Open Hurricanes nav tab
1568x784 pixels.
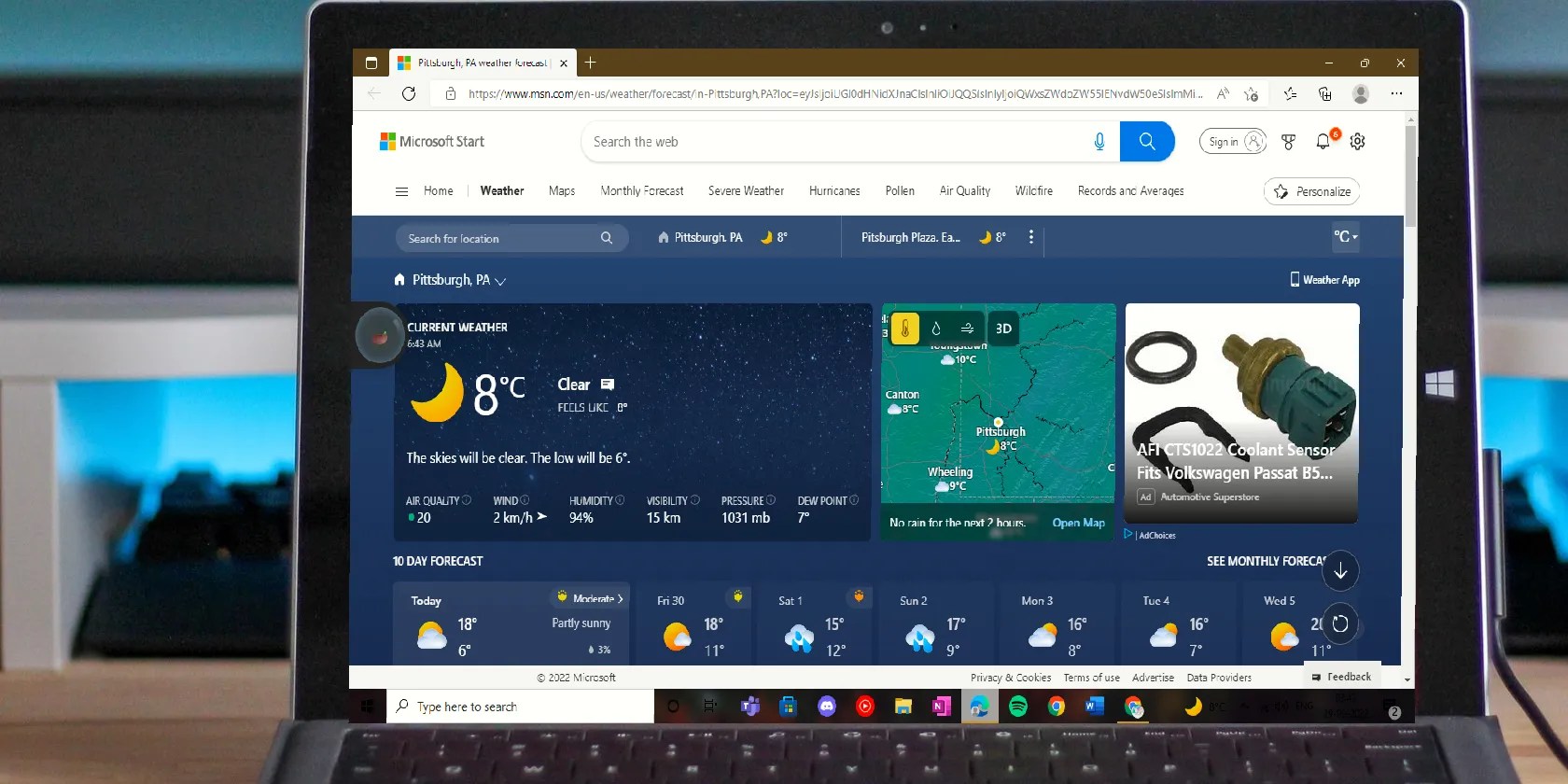pos(834,191)
